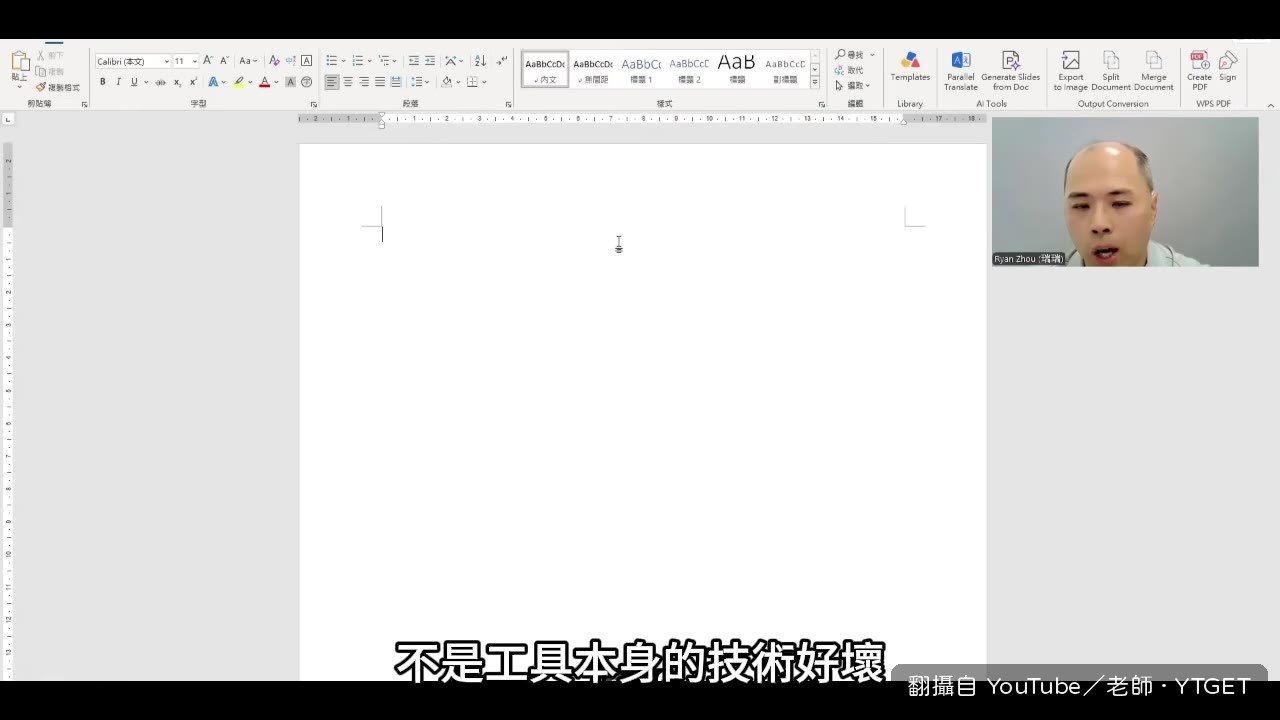Screen dimensions: 1280x720
Task: Click the Clear Formatting eraser icon
Action: click(274, 61)
